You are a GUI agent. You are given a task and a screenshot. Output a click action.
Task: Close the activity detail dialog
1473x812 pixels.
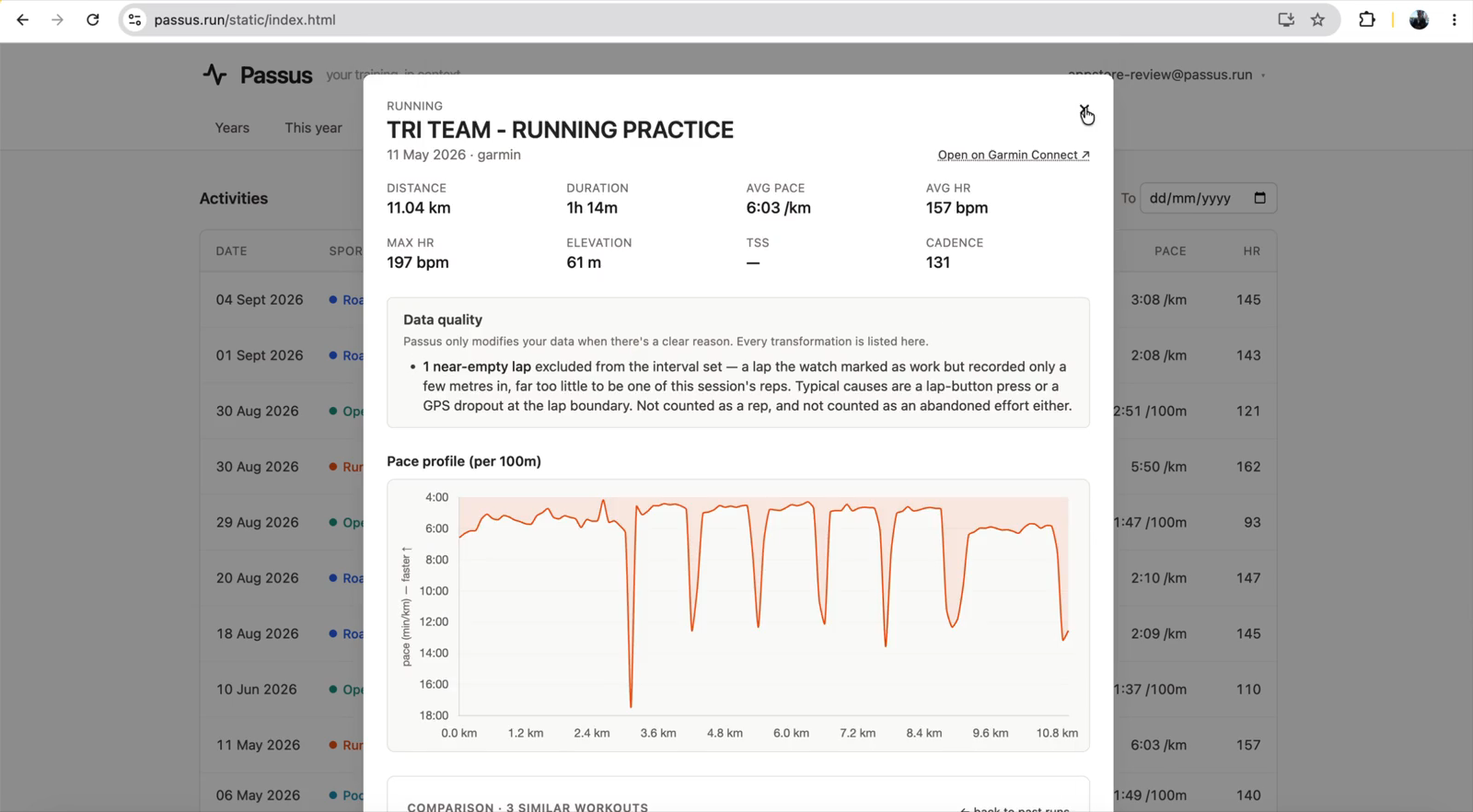[1084, 110]
